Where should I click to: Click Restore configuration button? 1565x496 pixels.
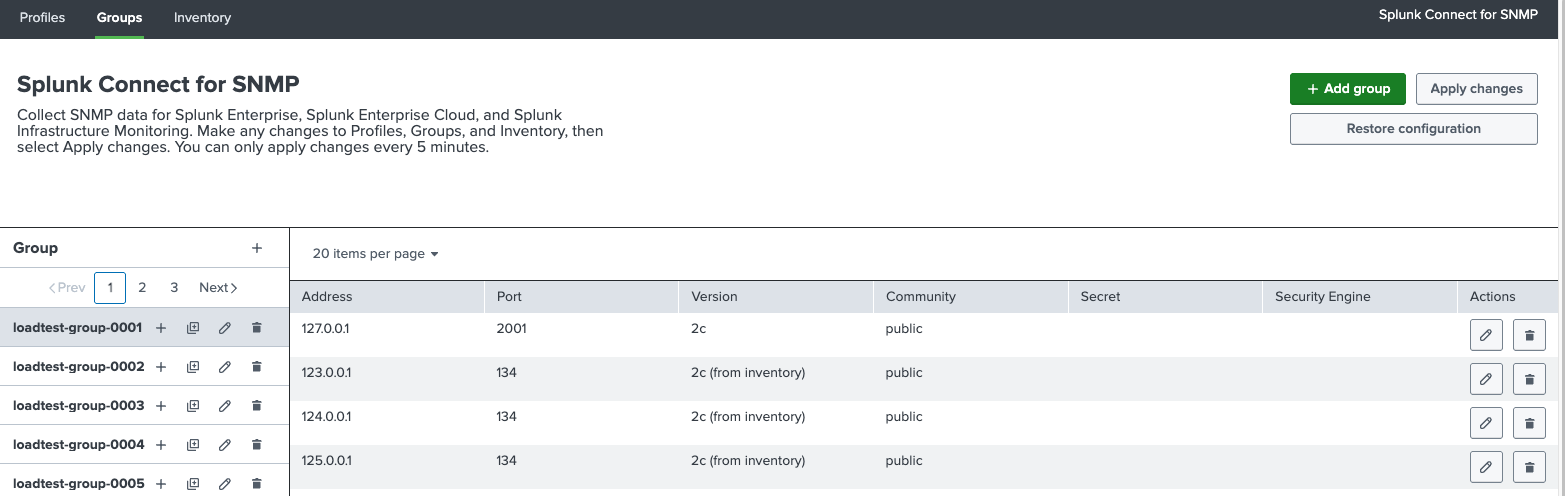point(1413,129)
